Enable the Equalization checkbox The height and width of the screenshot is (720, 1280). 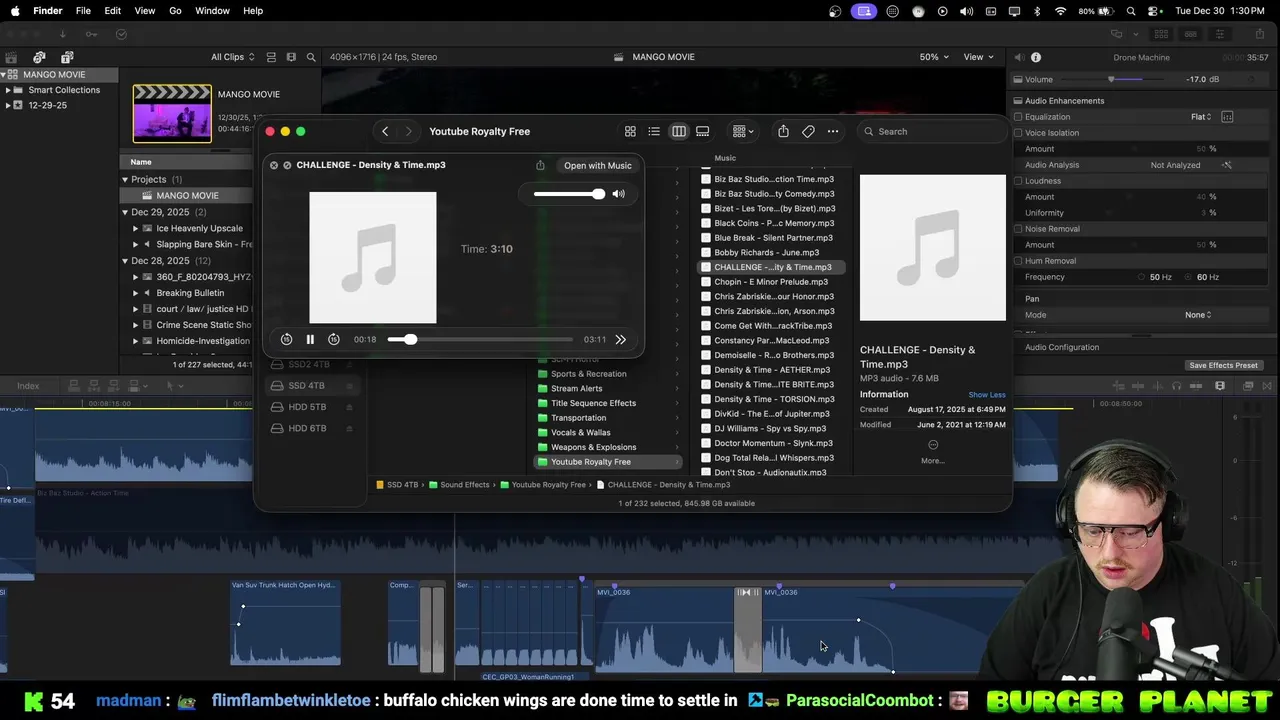(x=1018, y=117)
